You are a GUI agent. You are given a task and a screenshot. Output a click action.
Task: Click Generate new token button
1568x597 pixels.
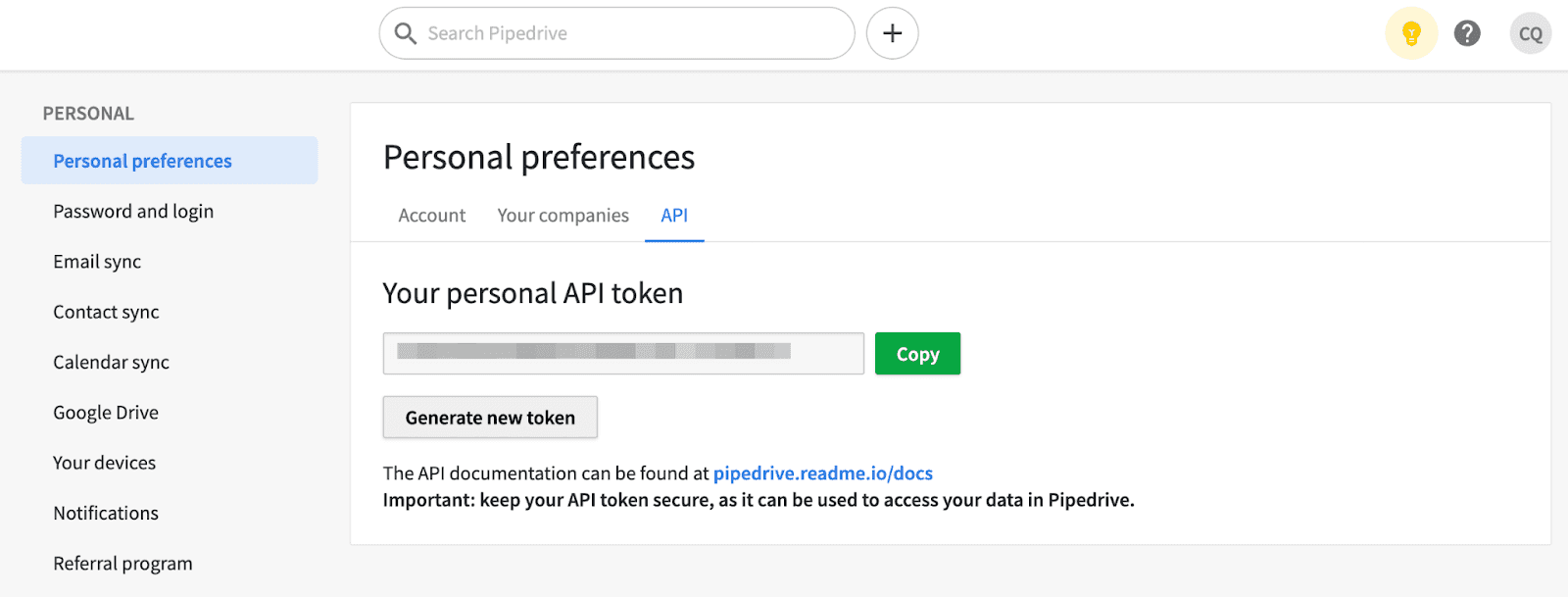pos(490,418)
